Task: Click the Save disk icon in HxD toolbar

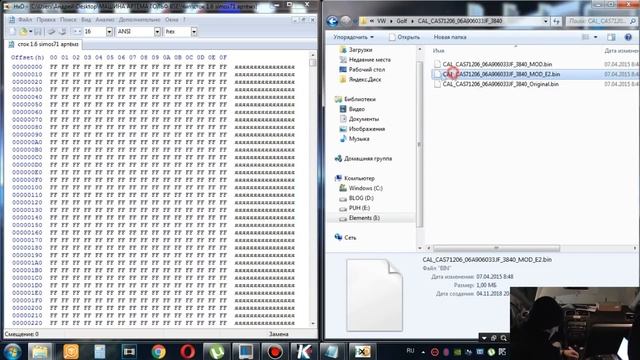Action: point(38,31)
